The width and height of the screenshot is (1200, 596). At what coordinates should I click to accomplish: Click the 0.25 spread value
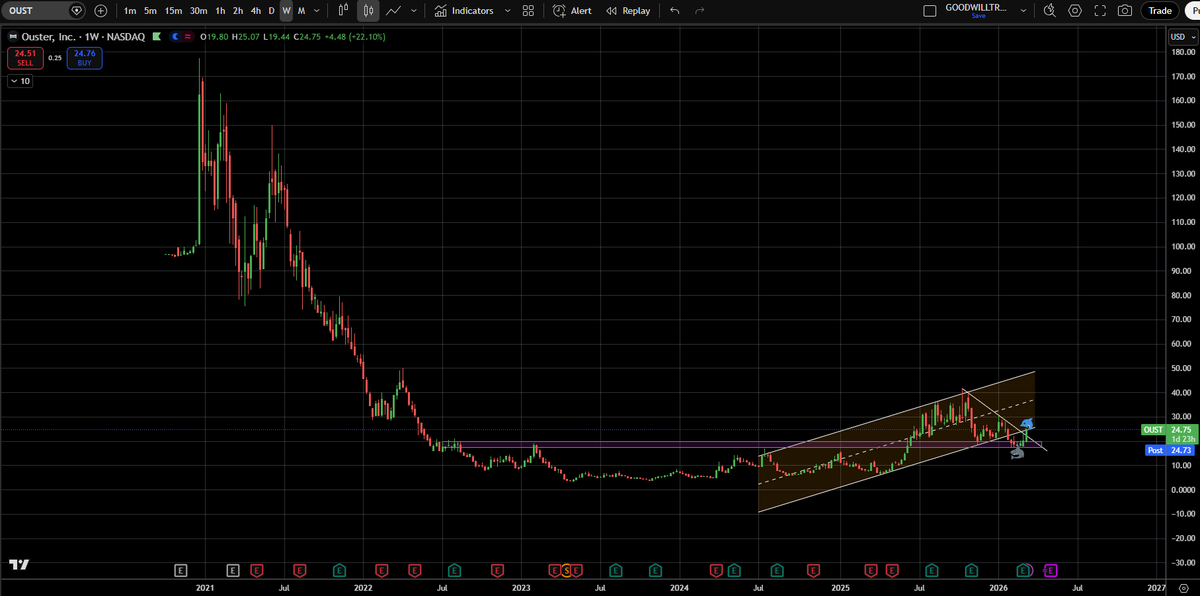pos(55,58)
